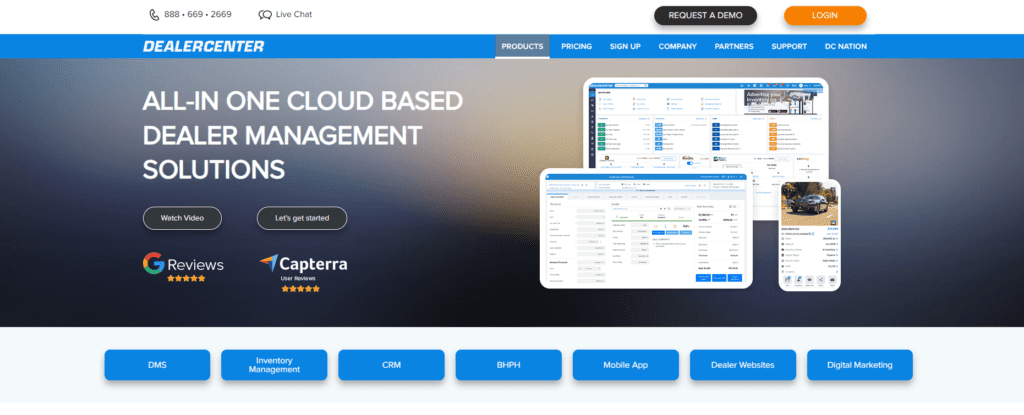This screenshot has width=1024, height=415.
Task: Open the DC Nation menu
Action: tap(846, 46)
